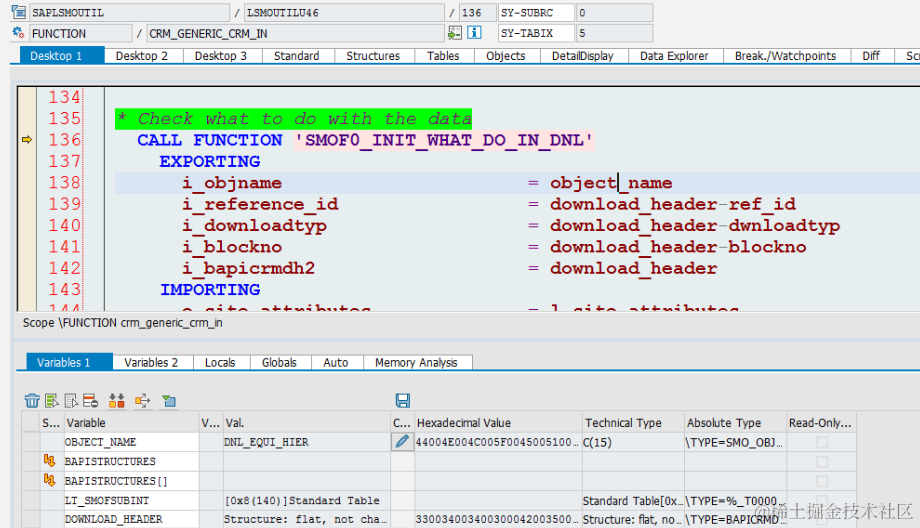920x528 pixels.
Task: Click the LT_SMOFSUBINT variable cell
Action: [x=131, y=500]
